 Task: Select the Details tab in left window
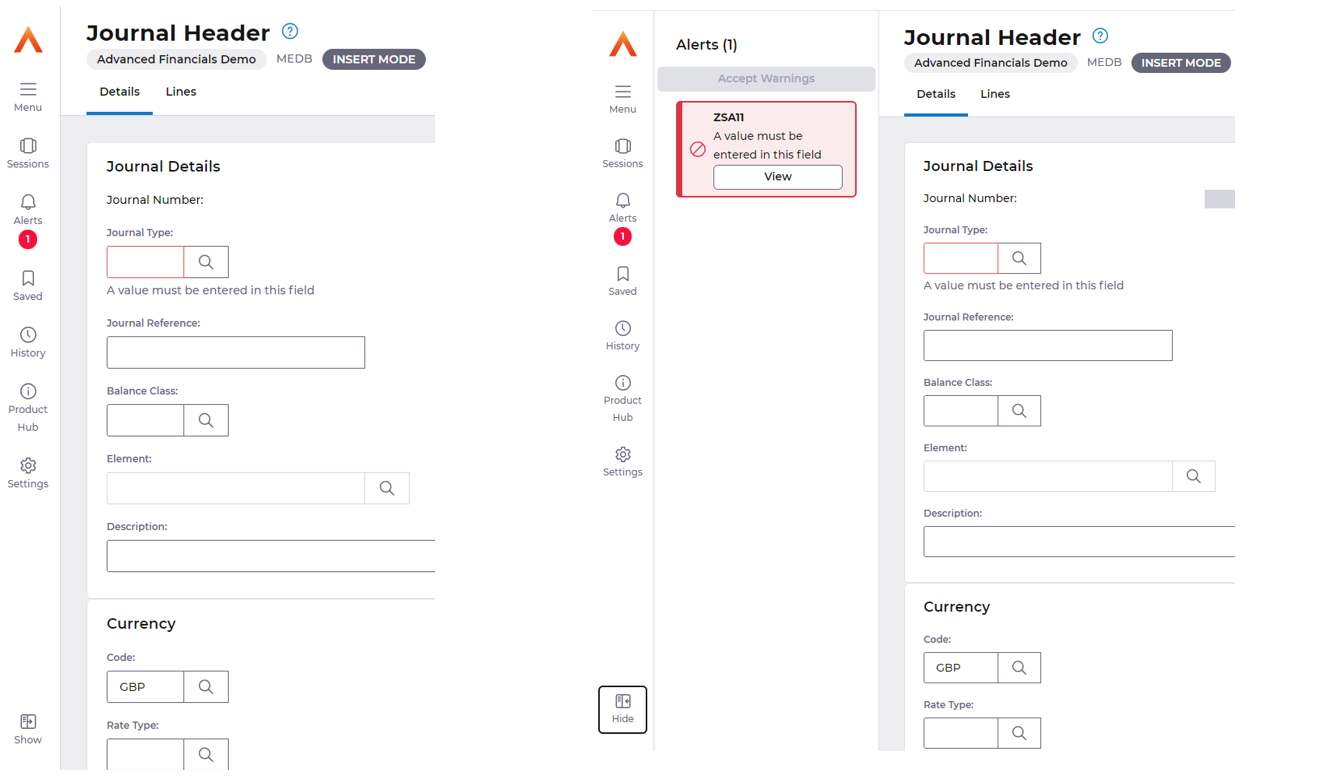coord(119,92)
